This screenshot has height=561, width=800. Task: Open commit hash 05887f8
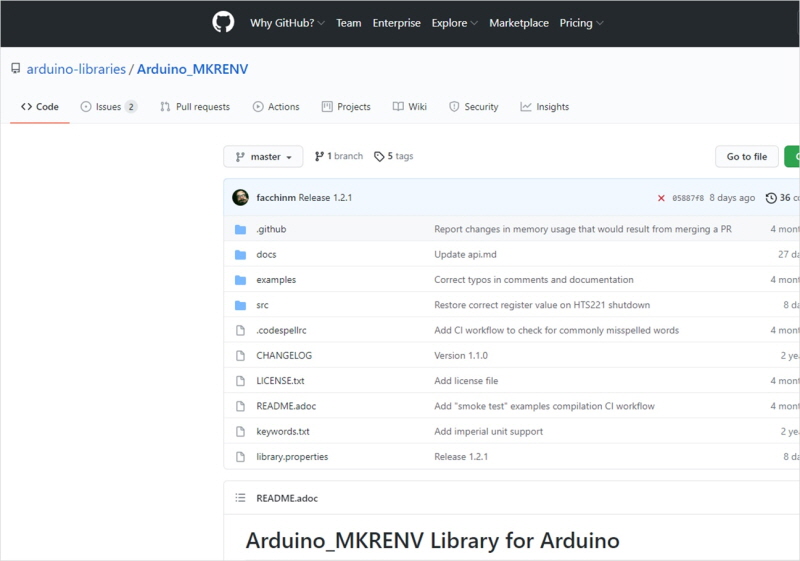(x=688, y=198)
